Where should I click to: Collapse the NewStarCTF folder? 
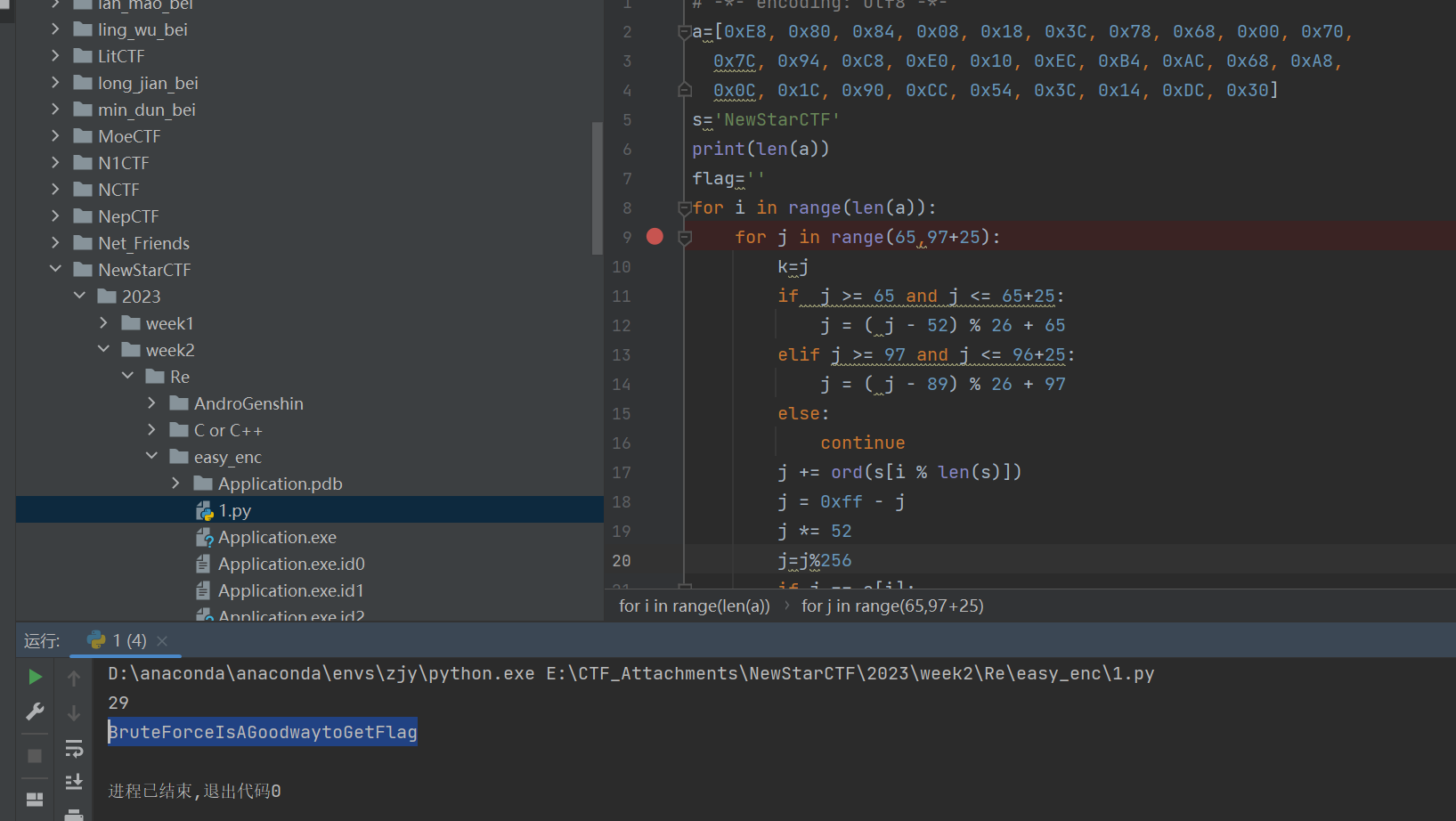[55, 270]
